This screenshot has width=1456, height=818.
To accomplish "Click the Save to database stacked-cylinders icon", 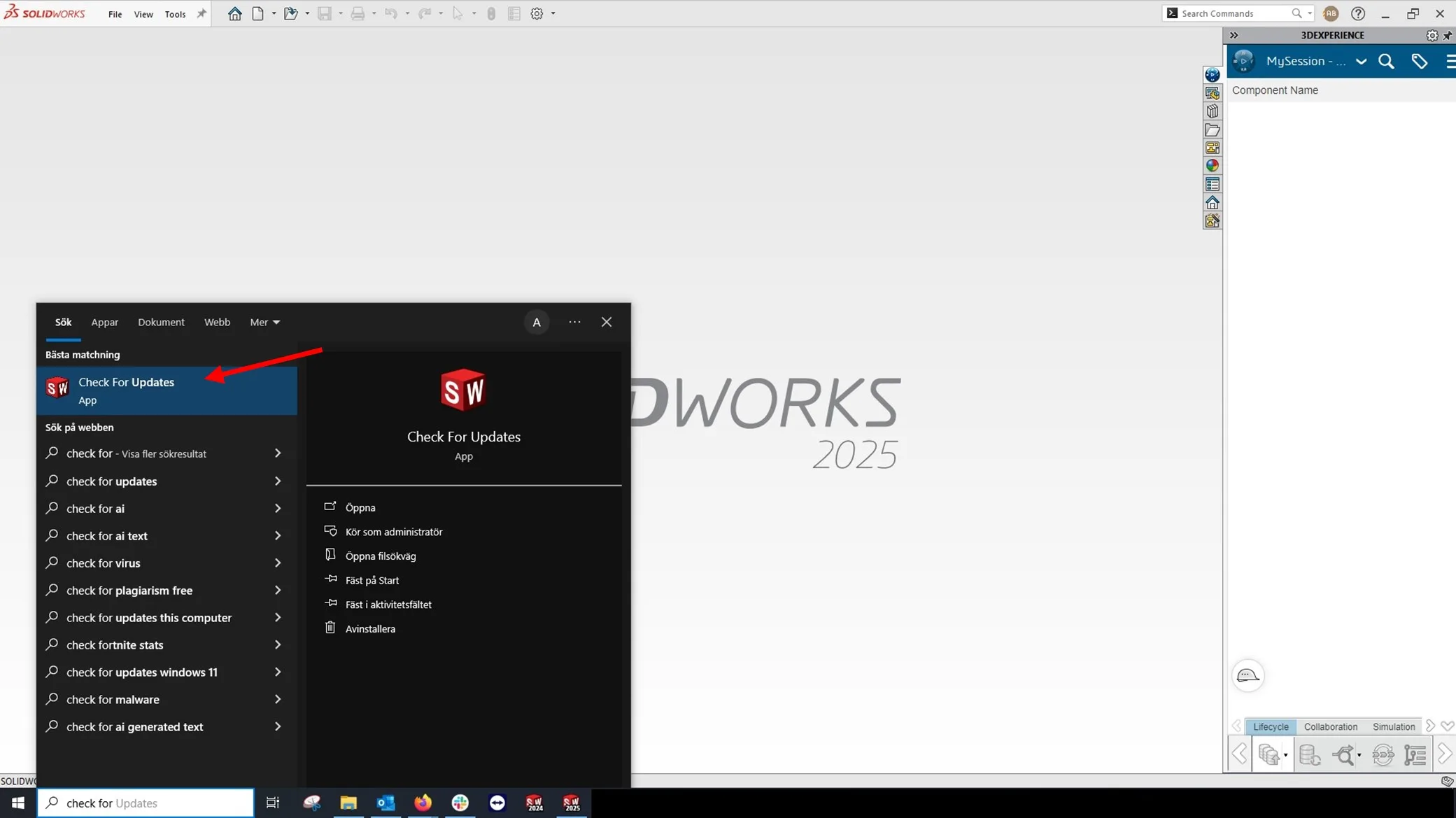I will pos(1268,754).
